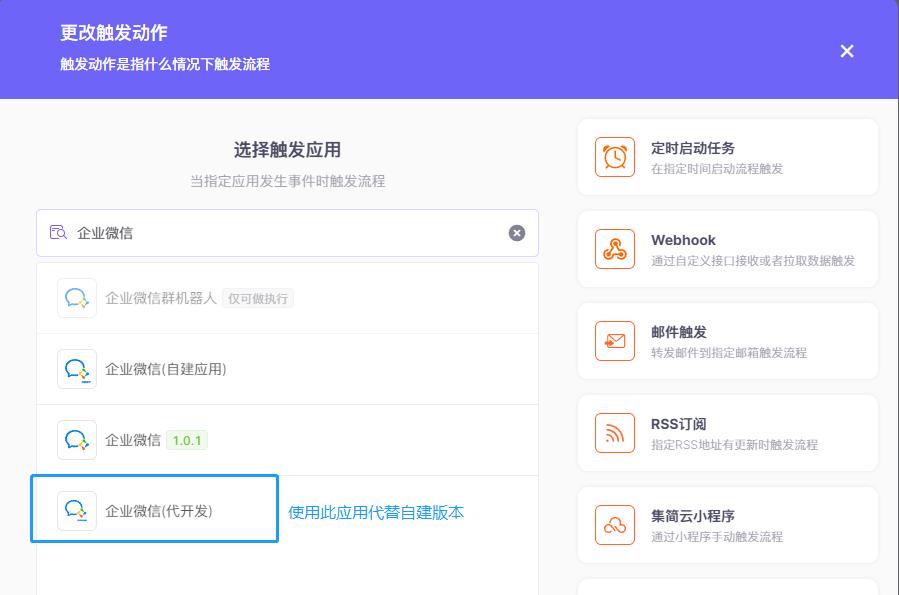Viewport: 899px width, 595px height.
Task: Close the 更改触发动作 dialog
Action: [847, 51]
